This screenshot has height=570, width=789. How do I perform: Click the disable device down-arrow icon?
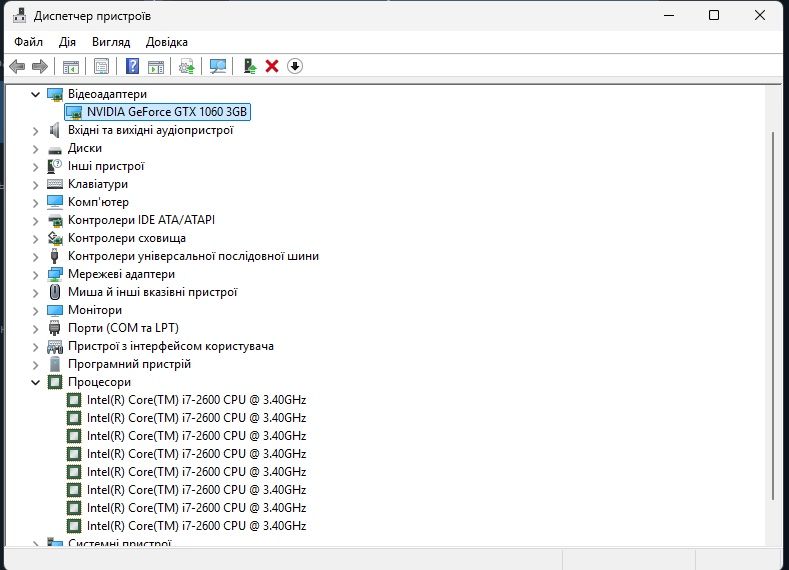[295, 66]
